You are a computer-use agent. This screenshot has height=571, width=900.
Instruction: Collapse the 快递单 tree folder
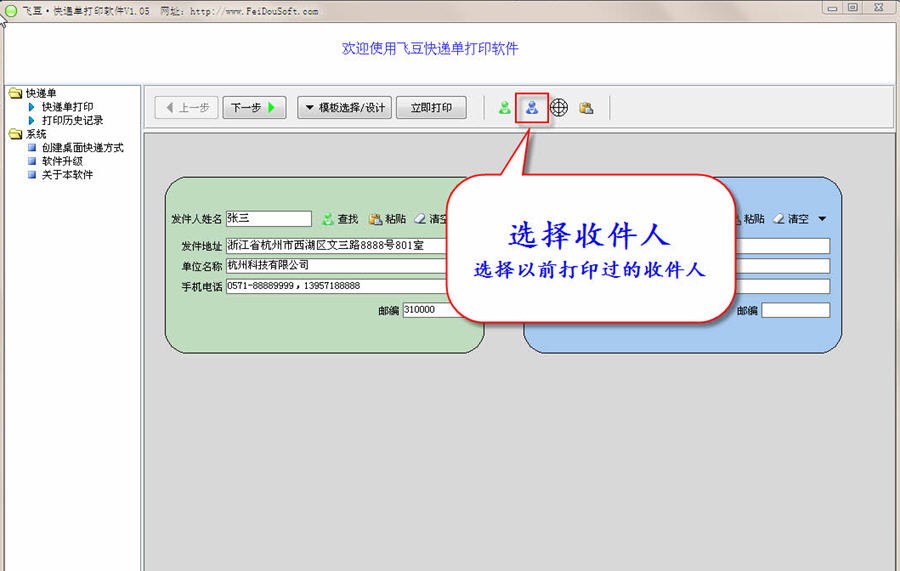point(15,93)
